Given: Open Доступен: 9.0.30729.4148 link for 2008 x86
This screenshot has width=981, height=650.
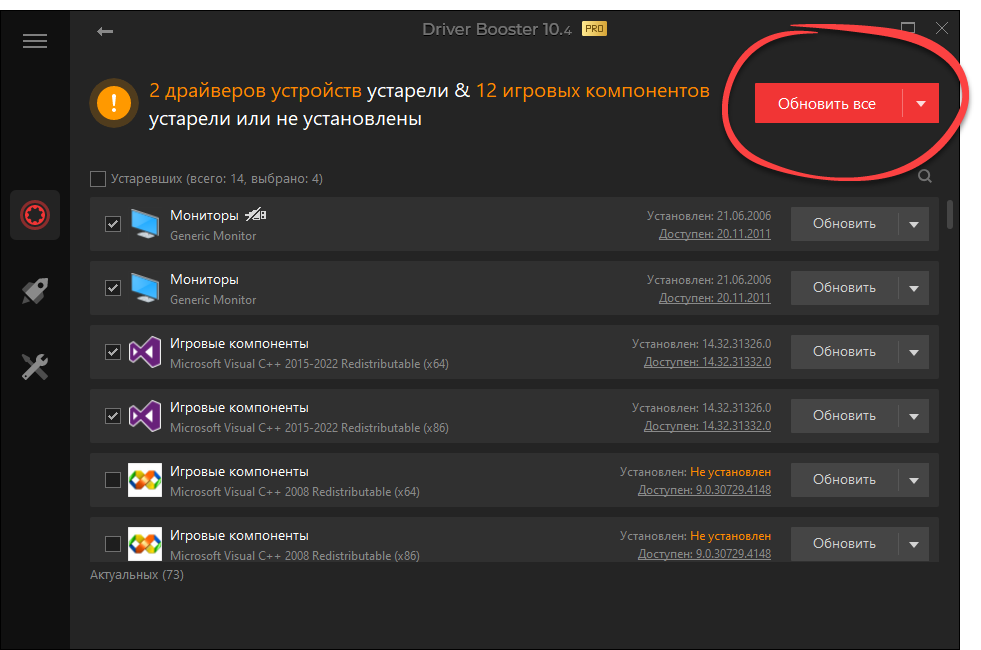Looking at the screenshot, I should 704,554.
